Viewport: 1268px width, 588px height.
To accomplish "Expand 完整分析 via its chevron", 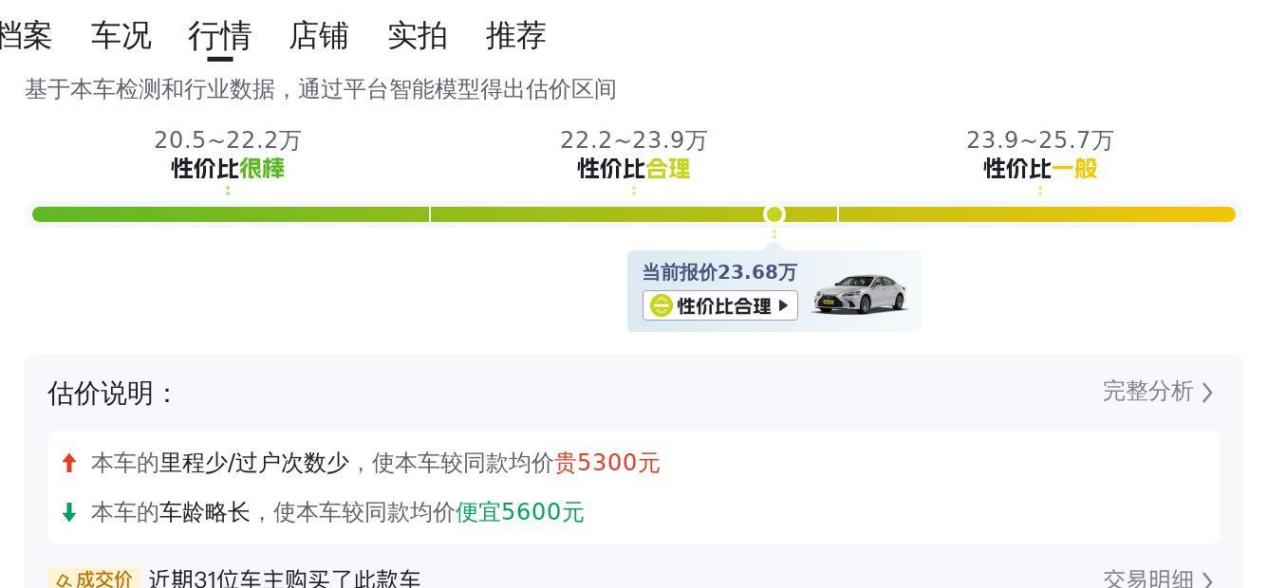I will point(1207,392).
